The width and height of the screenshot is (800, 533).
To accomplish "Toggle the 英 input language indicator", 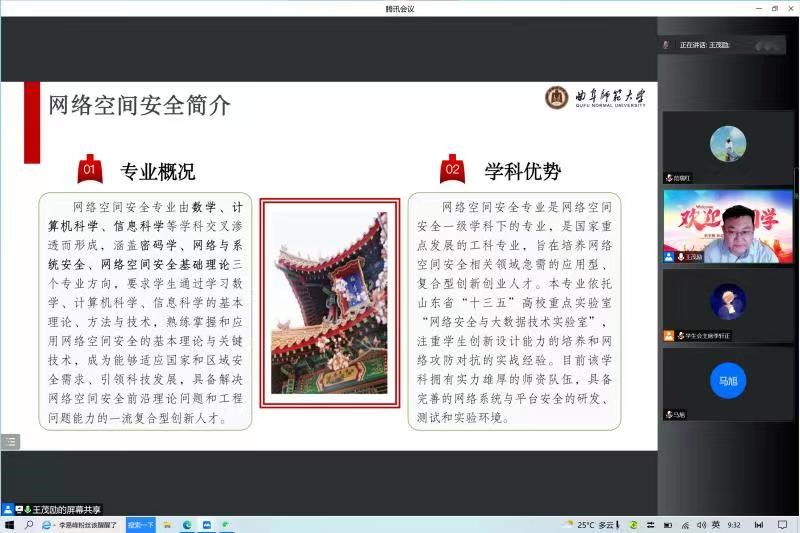I will pos(714,525).
